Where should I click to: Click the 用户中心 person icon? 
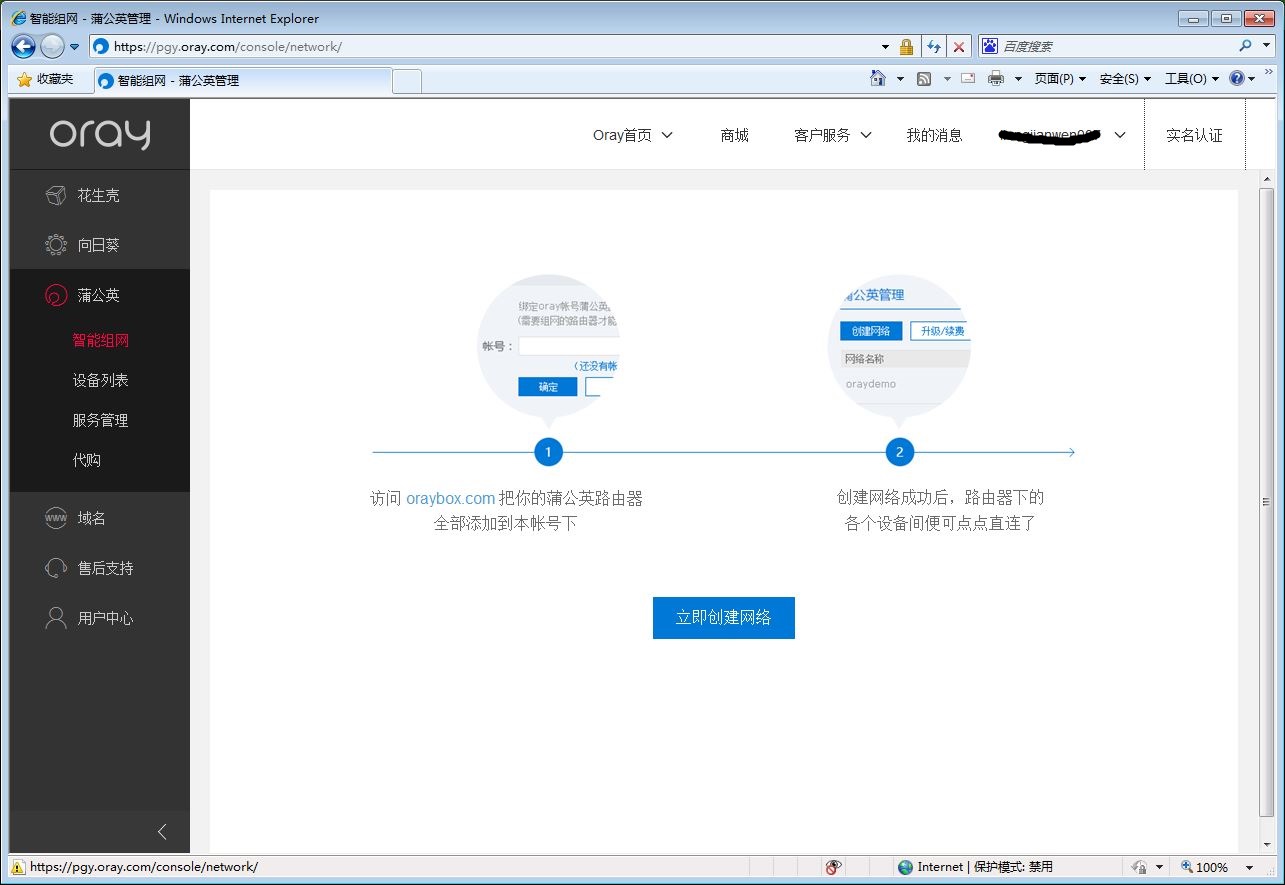coord(56,618)
